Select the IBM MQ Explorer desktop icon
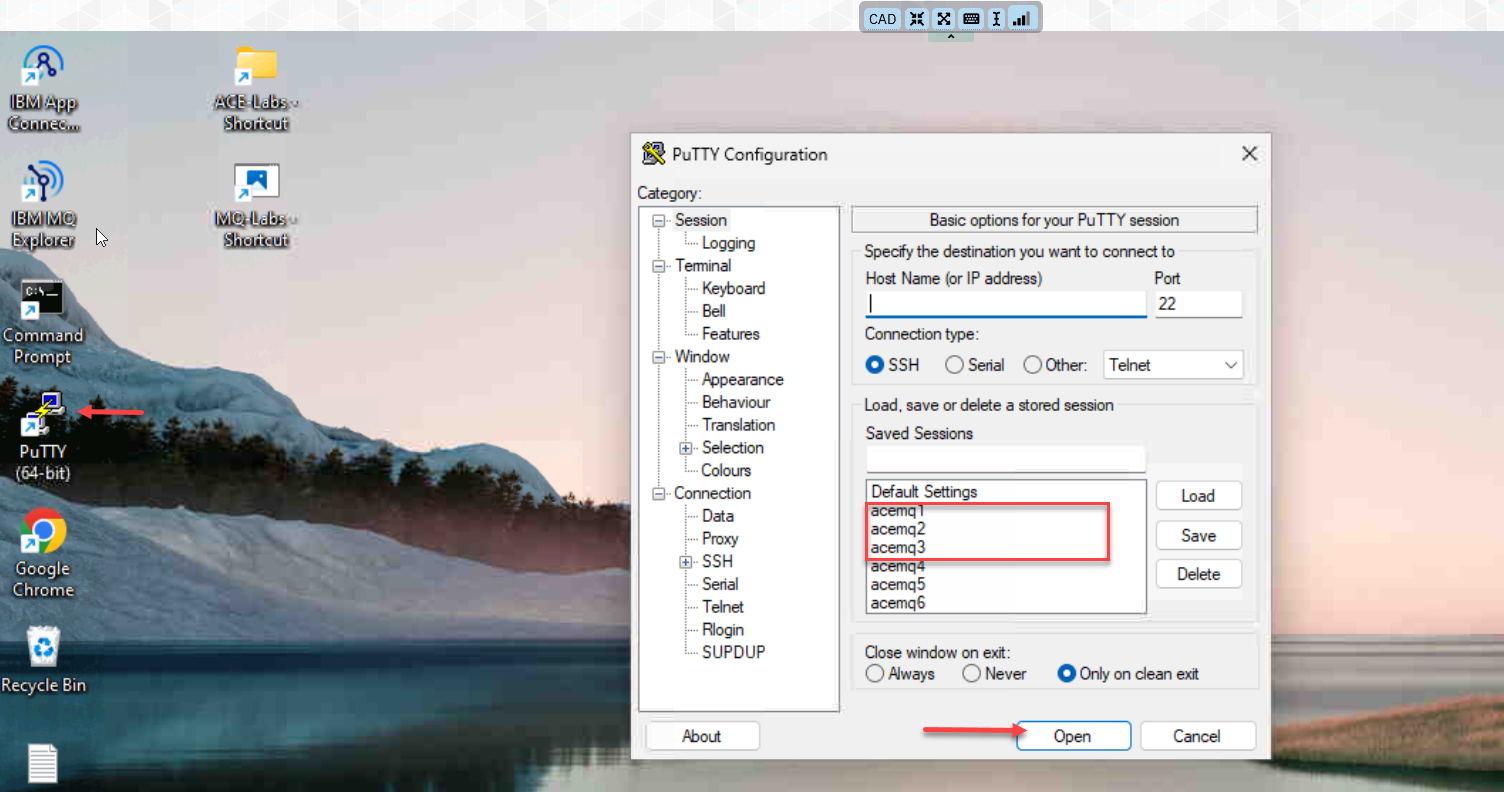The width and height of the screenshot is (1504, 792). tap(43, 205)
